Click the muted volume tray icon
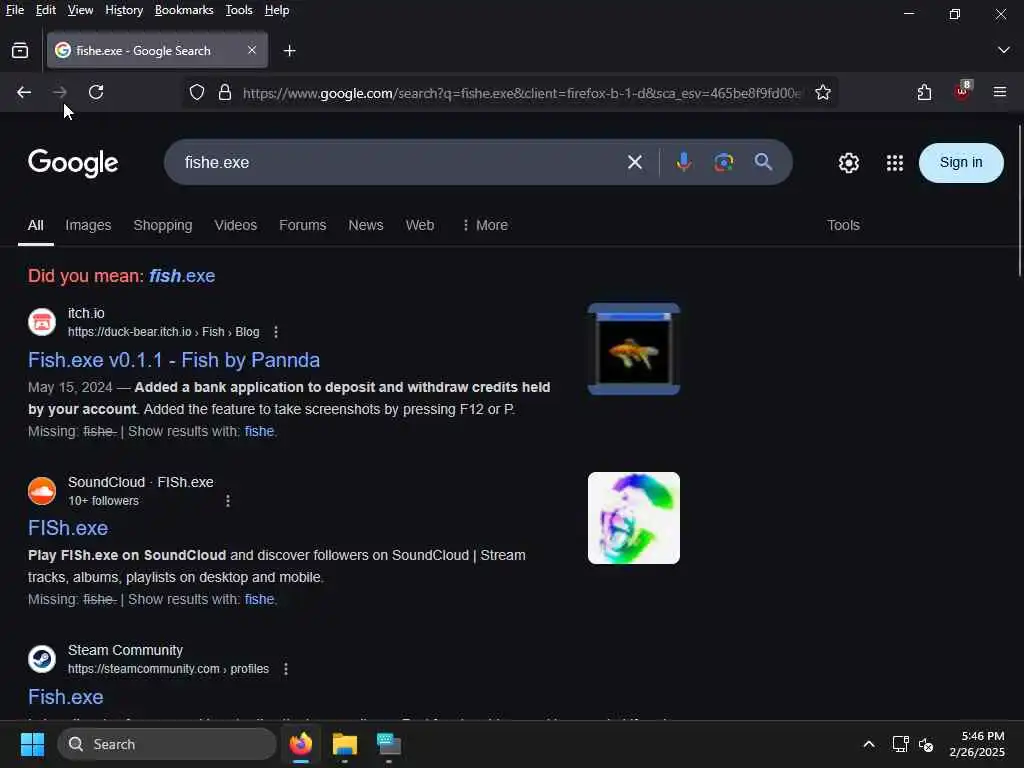The height and width of the screenshot is (768, 1024). pos(925,744)
